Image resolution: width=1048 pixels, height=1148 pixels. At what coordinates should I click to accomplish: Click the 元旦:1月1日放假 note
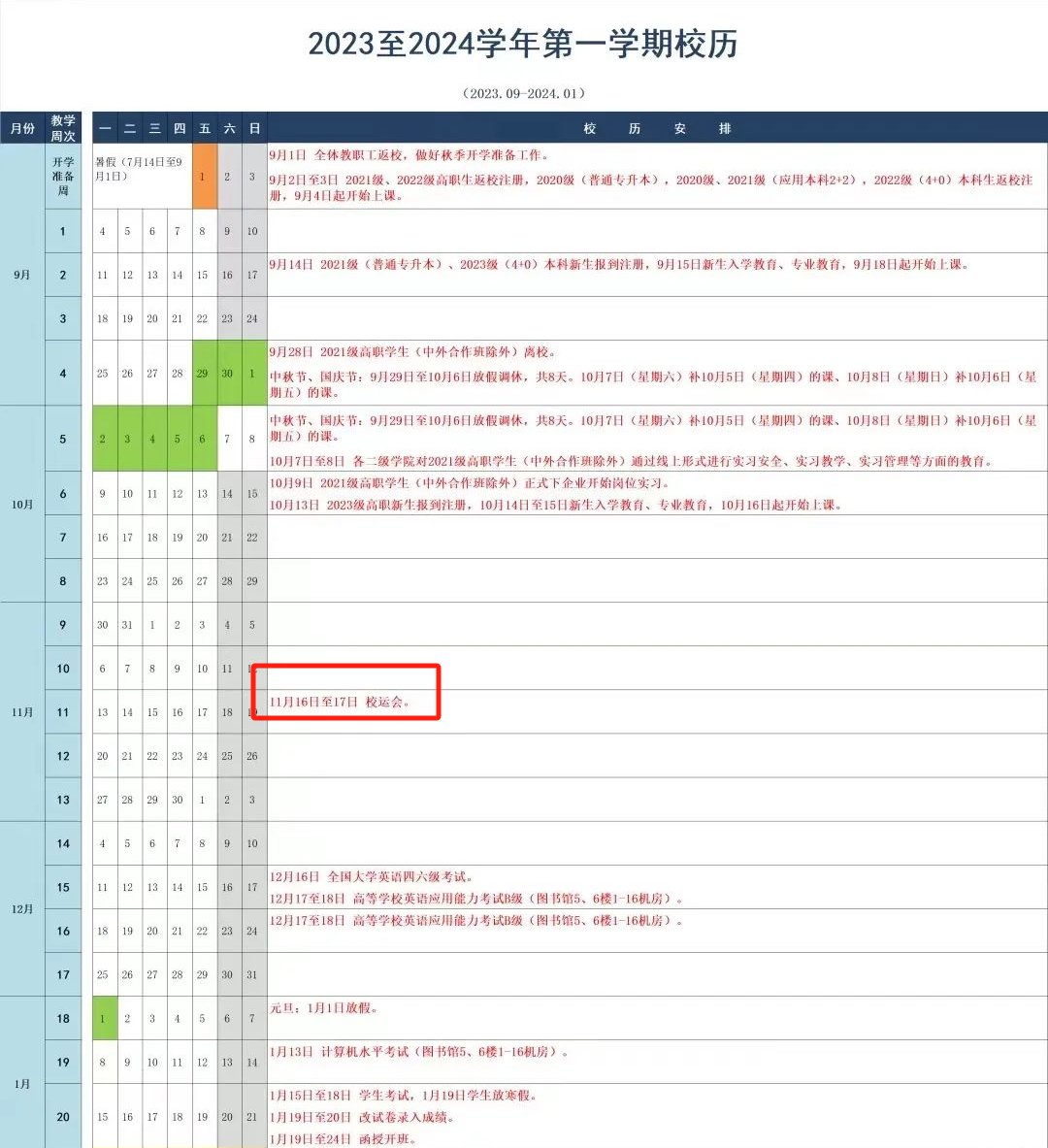(324, 1008)
